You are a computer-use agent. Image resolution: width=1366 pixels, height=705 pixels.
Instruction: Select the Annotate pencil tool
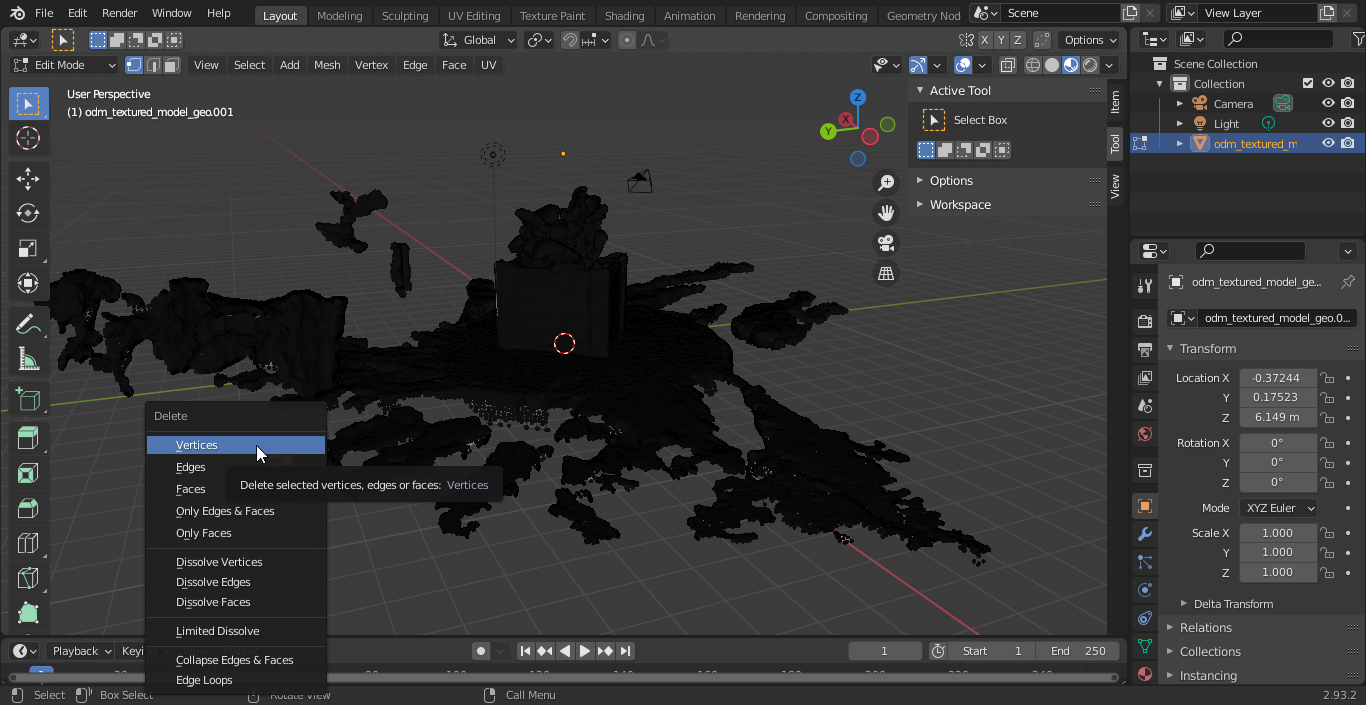pos(28,324)
